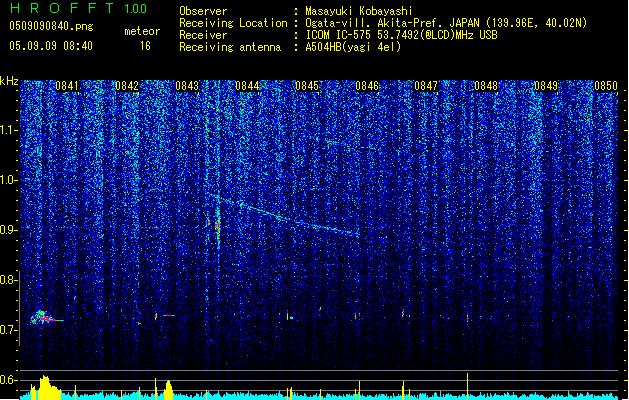Click the kHz axis unit label
This screenshot has height=400, width=629.
click(9, 81)
